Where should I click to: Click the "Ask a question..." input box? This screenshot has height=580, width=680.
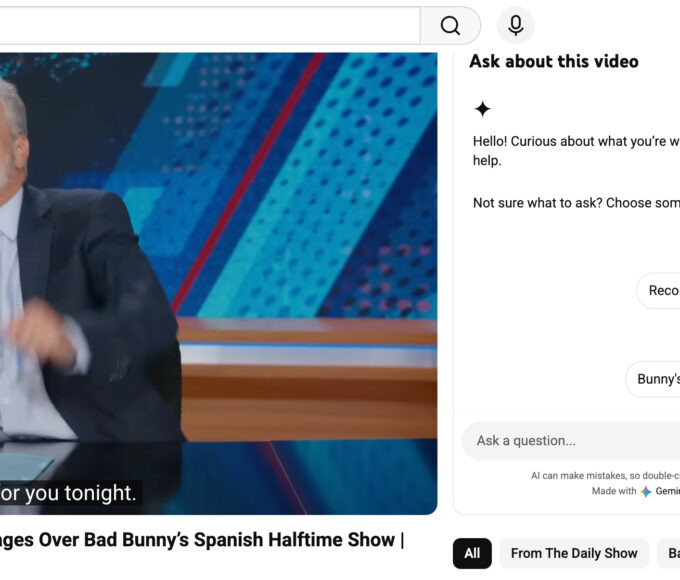[570, 441]
